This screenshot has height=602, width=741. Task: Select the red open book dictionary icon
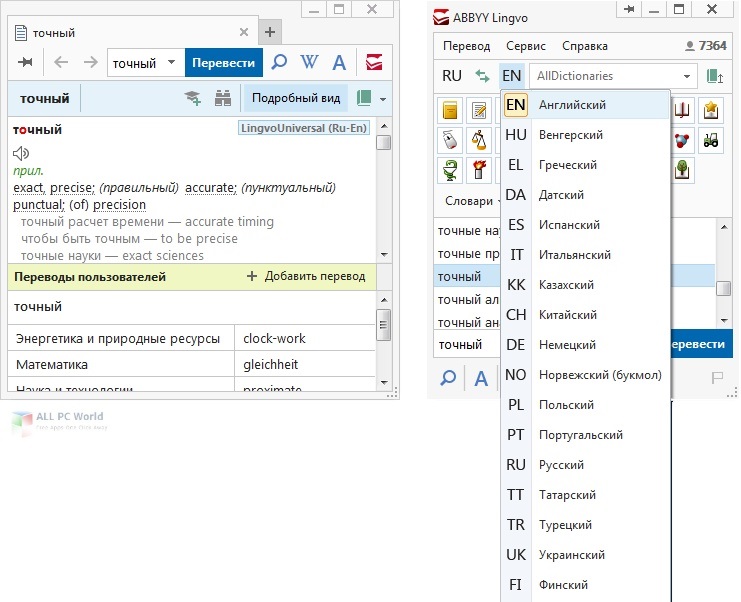pyautogui.click(x=682, y=111)
